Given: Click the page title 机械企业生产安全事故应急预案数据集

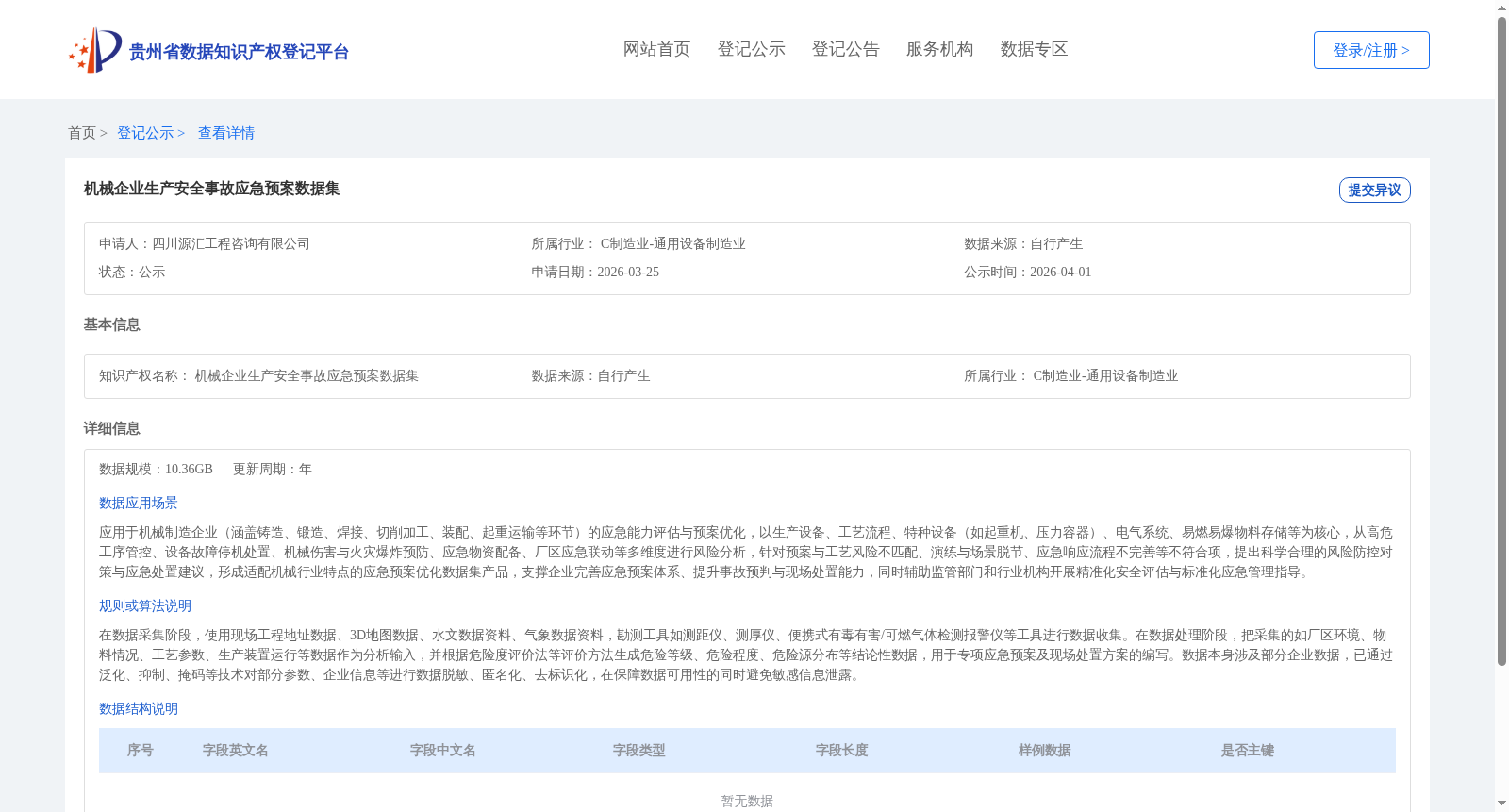Looking at the screenshot, I should pyautogui.click(x=211, y=189).
